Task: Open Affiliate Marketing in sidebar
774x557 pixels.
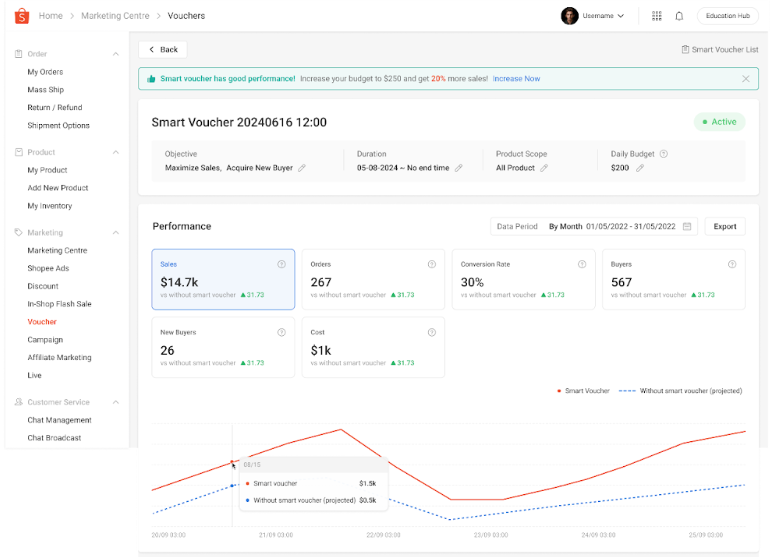Action: click(59, 358)
